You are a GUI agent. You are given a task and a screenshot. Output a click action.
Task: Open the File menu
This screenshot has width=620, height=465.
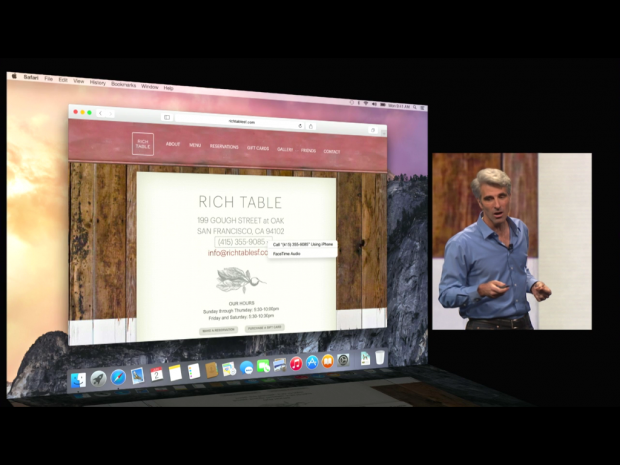pyautogui.click(x=48, y=79)
